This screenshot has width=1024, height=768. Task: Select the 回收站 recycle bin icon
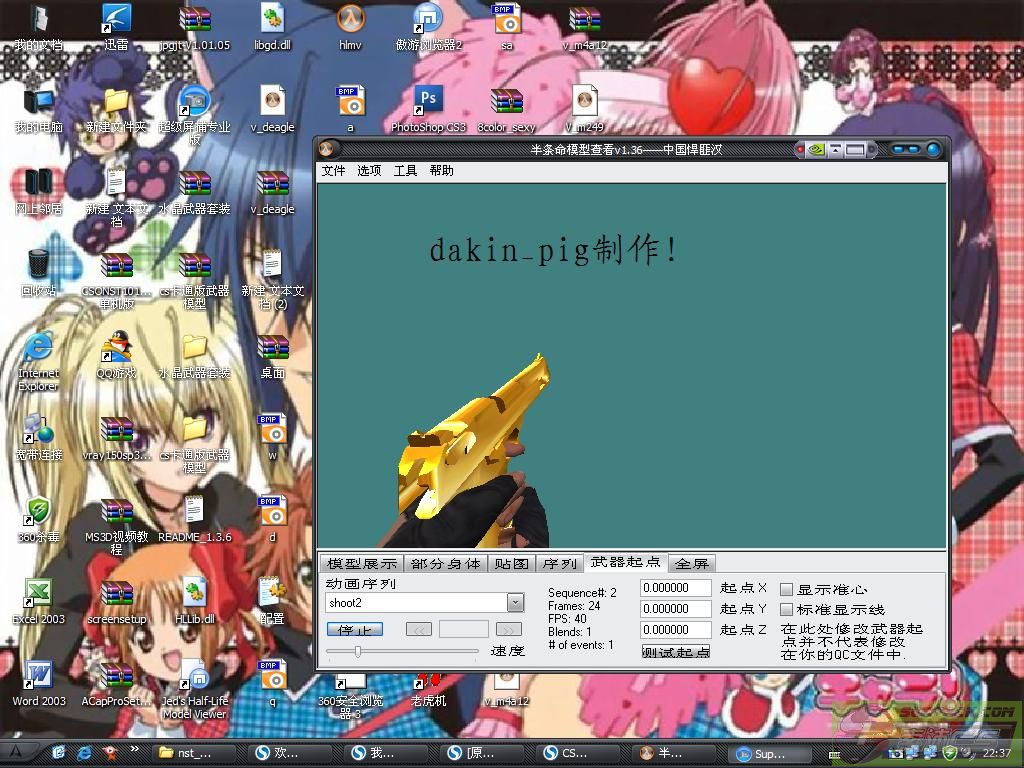pos(39,273)
